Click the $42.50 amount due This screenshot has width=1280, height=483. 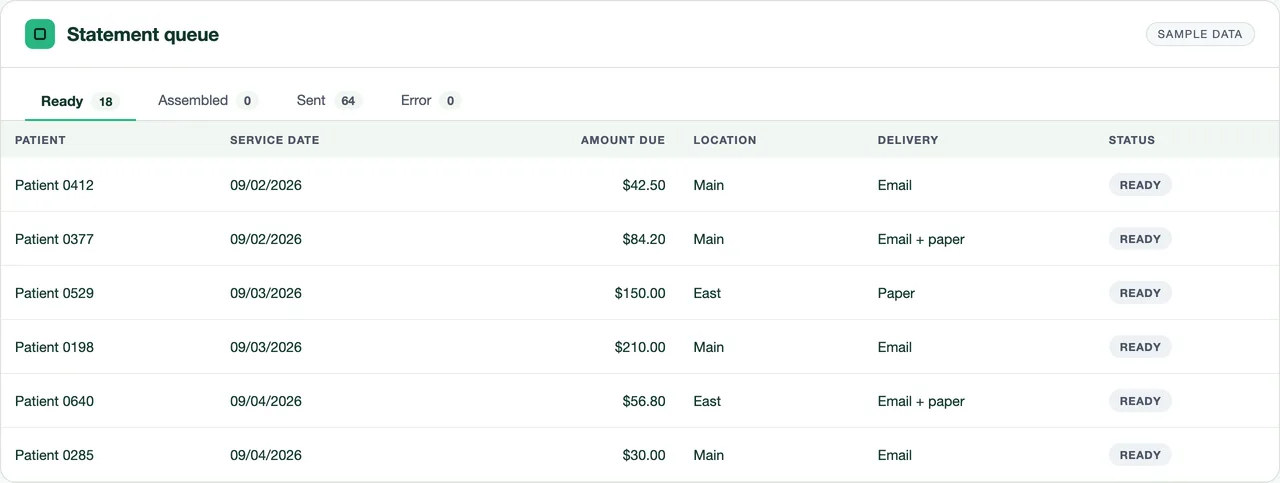644,185
